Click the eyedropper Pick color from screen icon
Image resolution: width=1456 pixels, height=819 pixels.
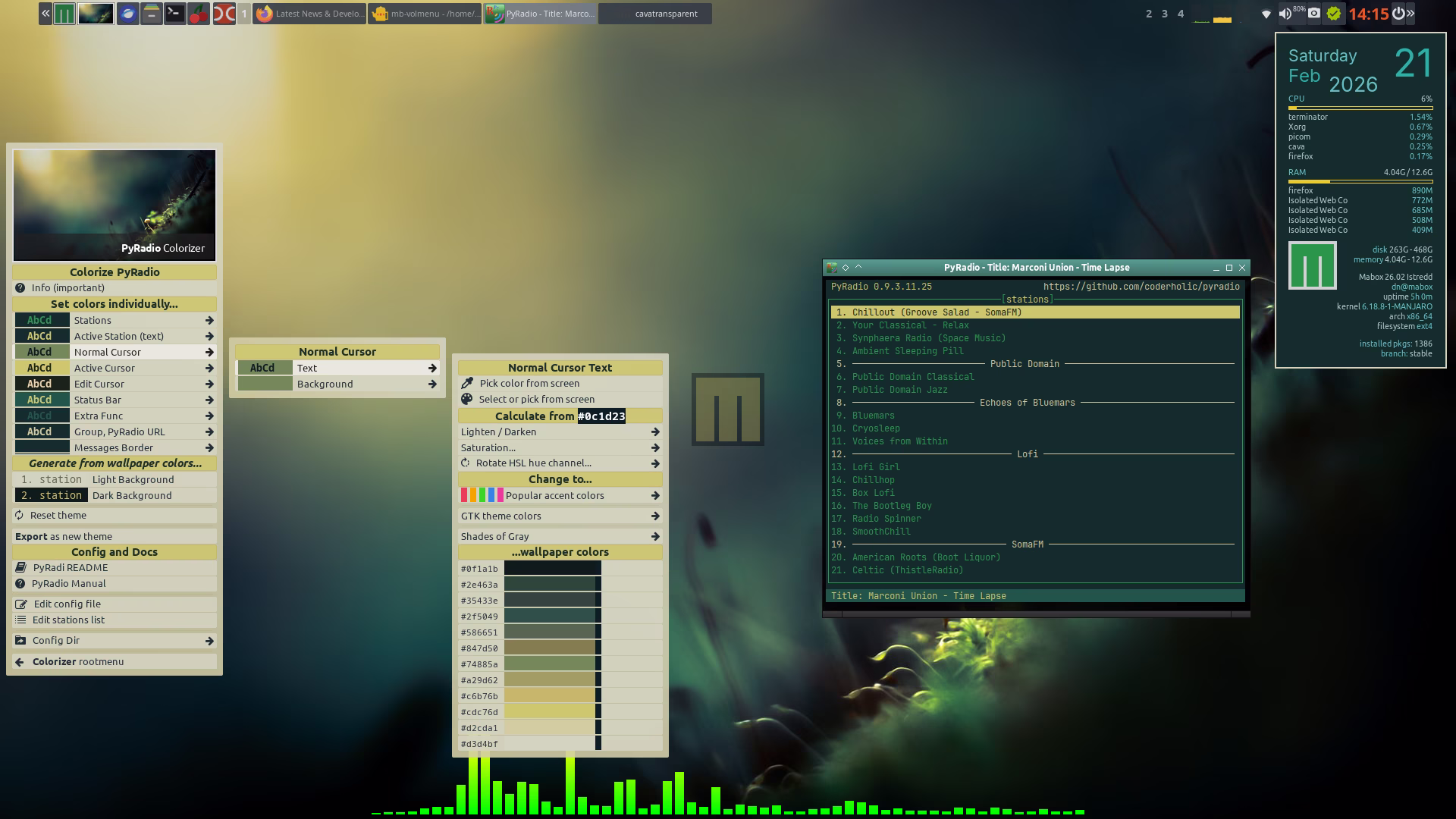(x=467, y=383)
